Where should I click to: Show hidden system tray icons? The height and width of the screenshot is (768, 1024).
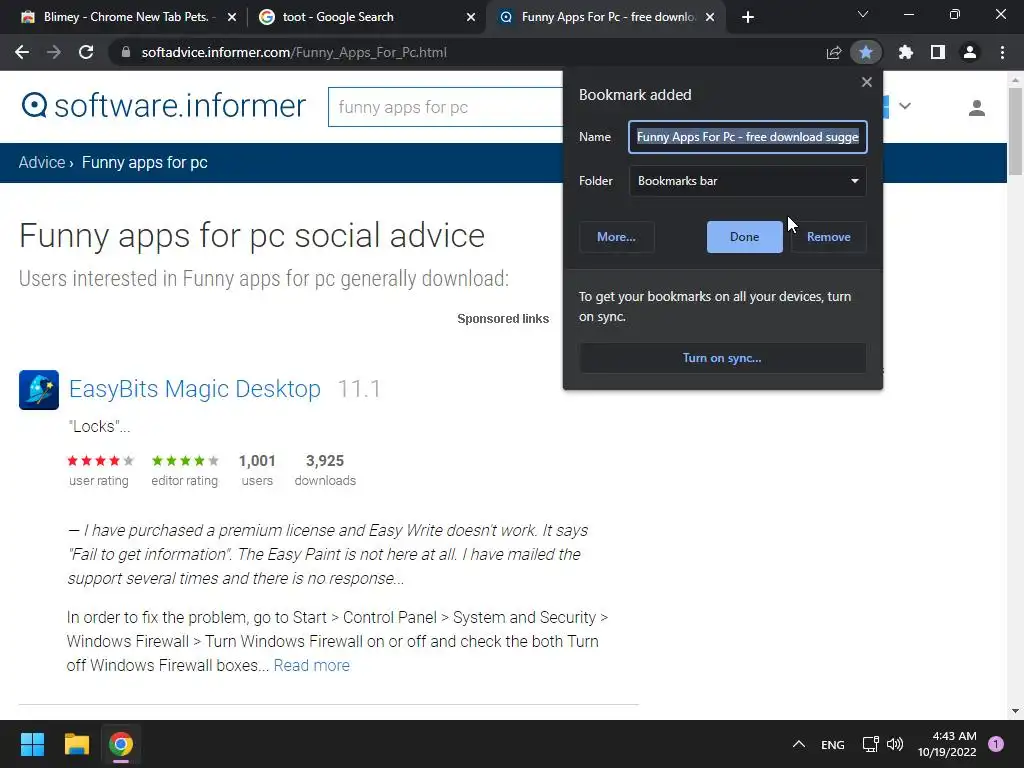[x=798, y=744]
